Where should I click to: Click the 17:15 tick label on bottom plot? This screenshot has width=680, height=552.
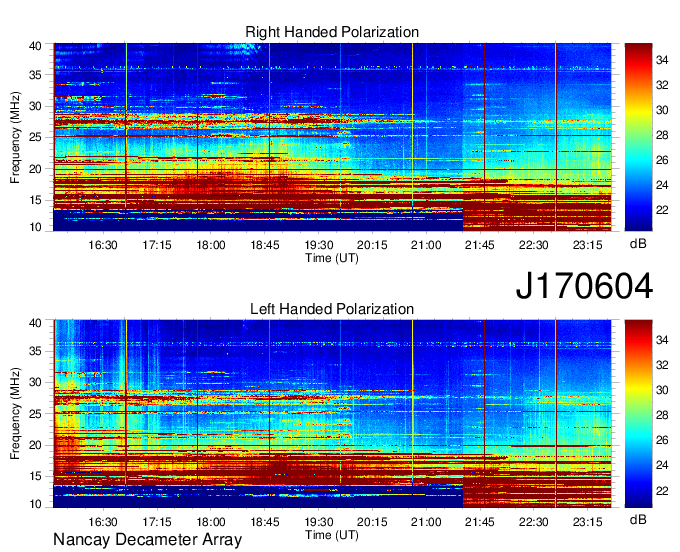(x=157, y=522)
